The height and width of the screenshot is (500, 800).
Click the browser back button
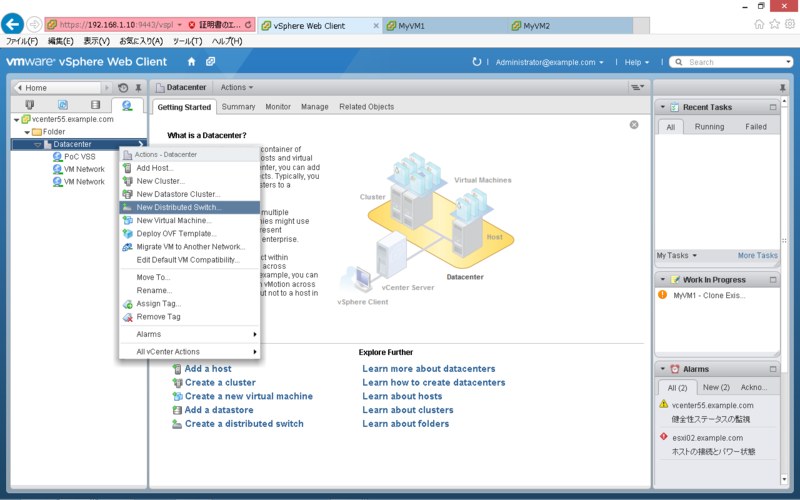tap(13, 24)
